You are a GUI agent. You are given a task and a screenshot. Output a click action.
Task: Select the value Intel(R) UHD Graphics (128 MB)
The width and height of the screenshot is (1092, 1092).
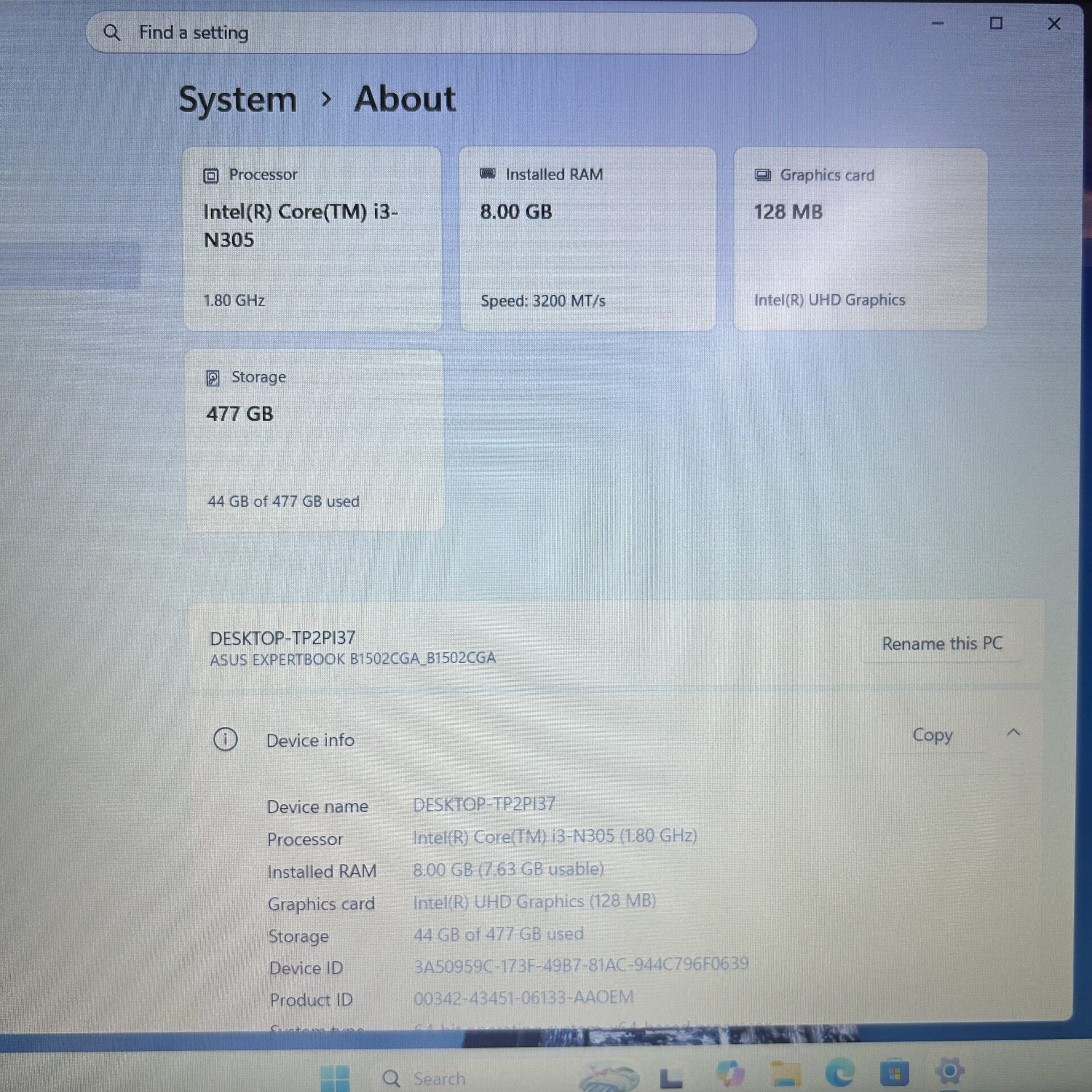pos(534,902)
